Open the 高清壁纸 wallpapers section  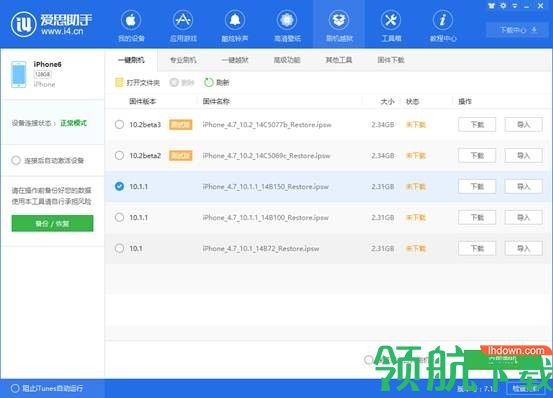pos(287,26)
